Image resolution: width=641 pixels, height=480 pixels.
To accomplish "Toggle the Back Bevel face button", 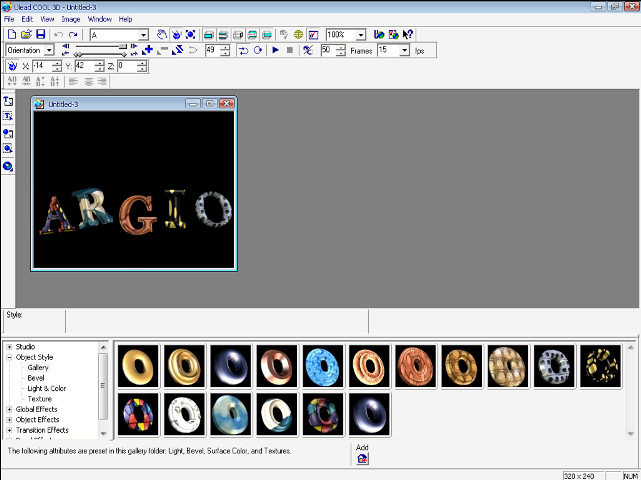I will [x=252, y=35].
